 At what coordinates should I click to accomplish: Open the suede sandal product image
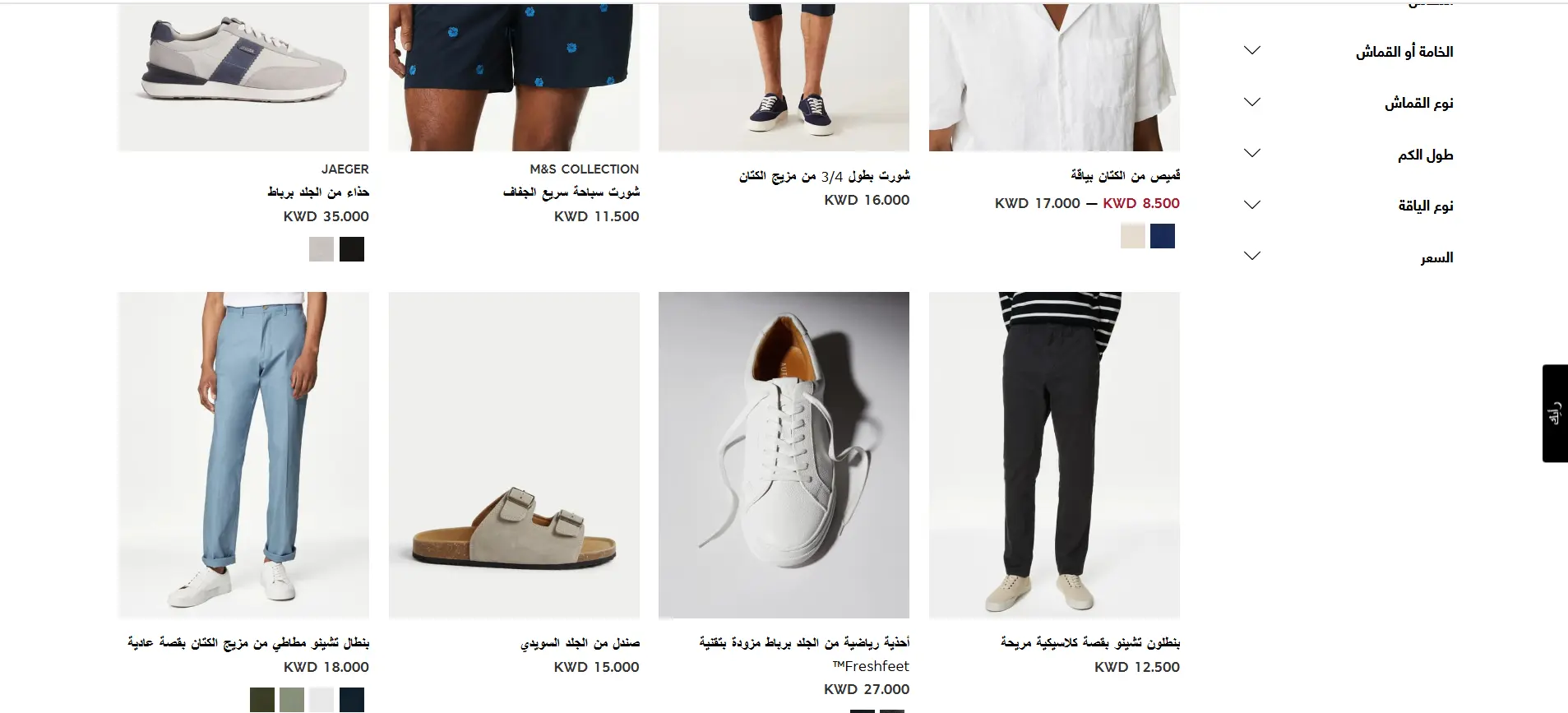click(x=514, y=455)
